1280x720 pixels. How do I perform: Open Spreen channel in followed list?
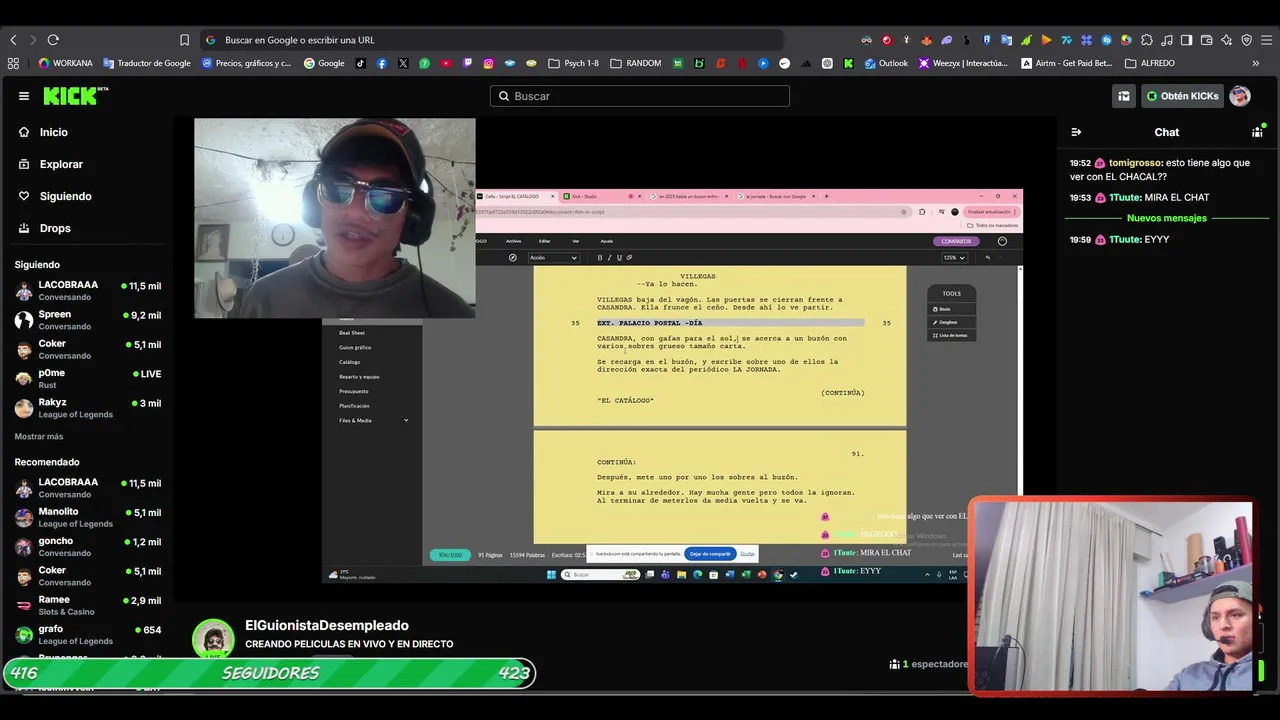[87, 320]
